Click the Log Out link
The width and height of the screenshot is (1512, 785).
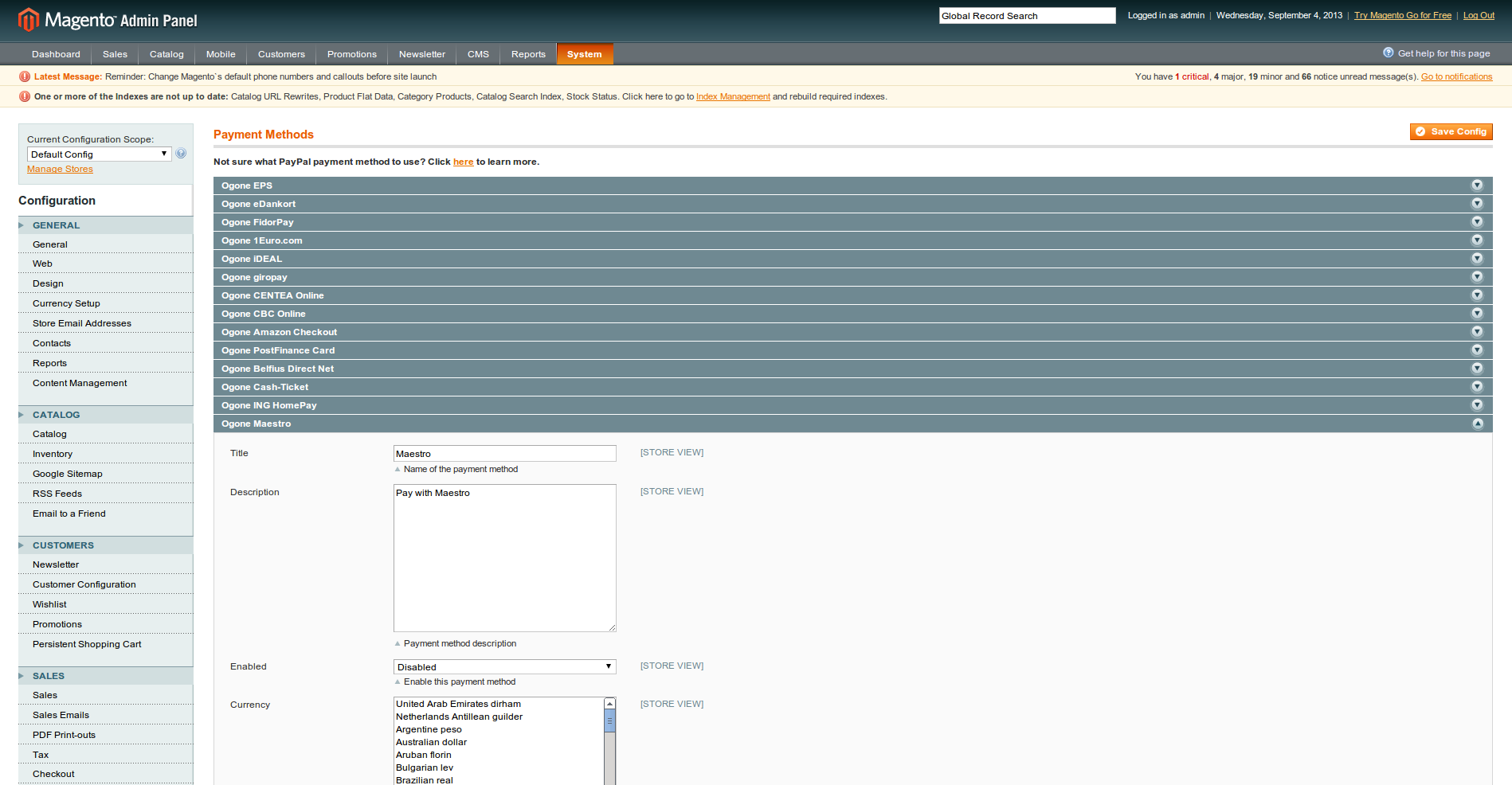point(1479,15)
